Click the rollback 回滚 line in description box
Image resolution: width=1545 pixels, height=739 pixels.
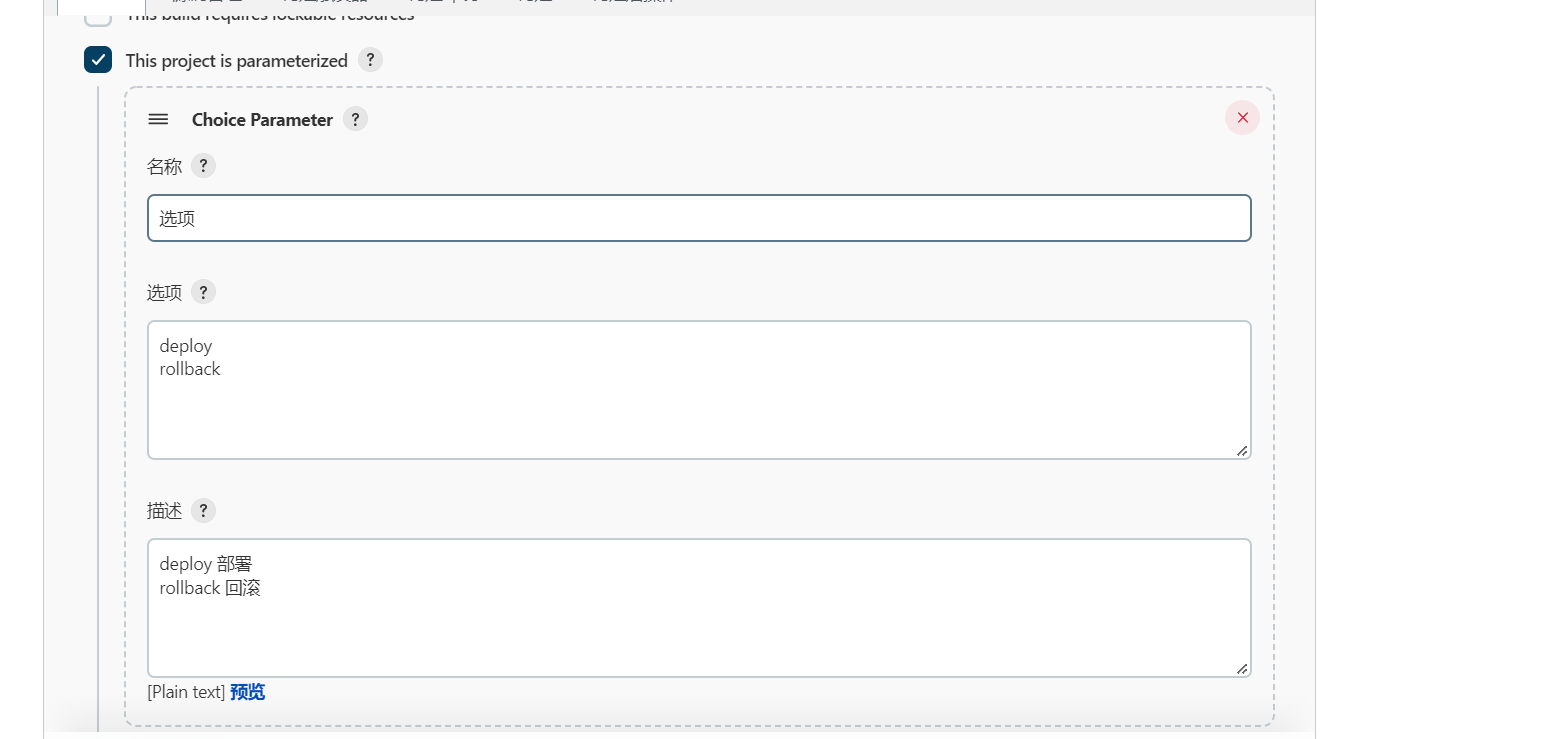pos(211,587)
